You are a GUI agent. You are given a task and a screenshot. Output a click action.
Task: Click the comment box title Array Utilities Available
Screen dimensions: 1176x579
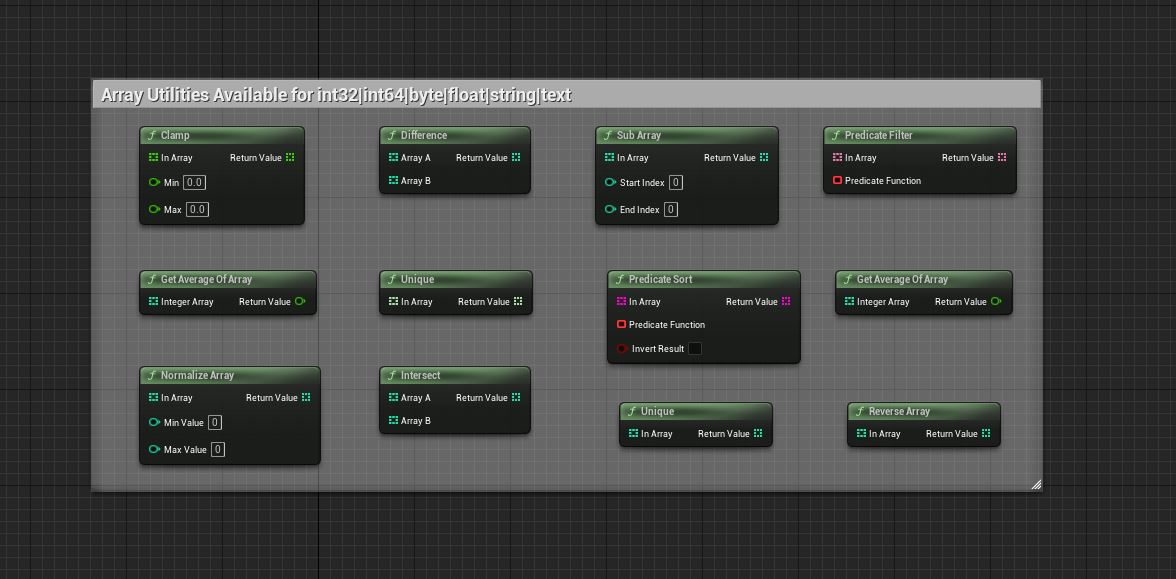coord(336,95)
